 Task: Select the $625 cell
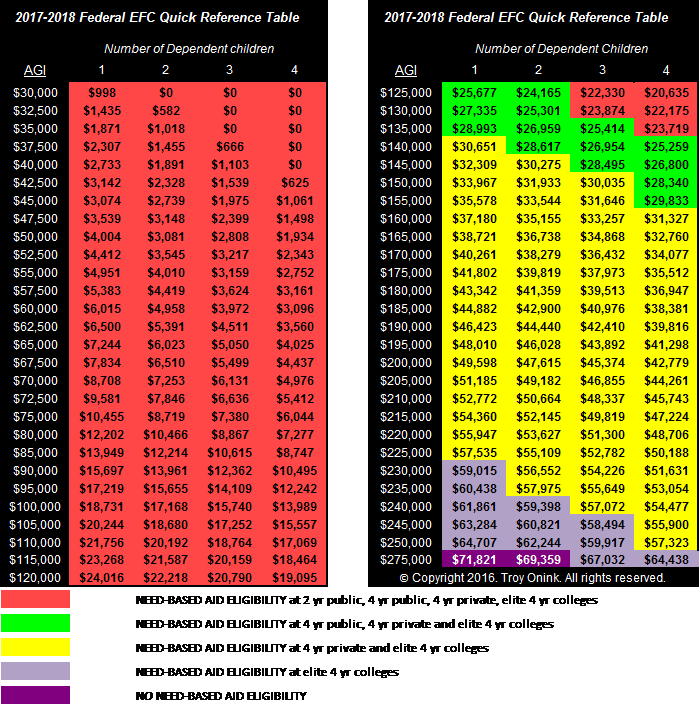(x=295, y=183)
